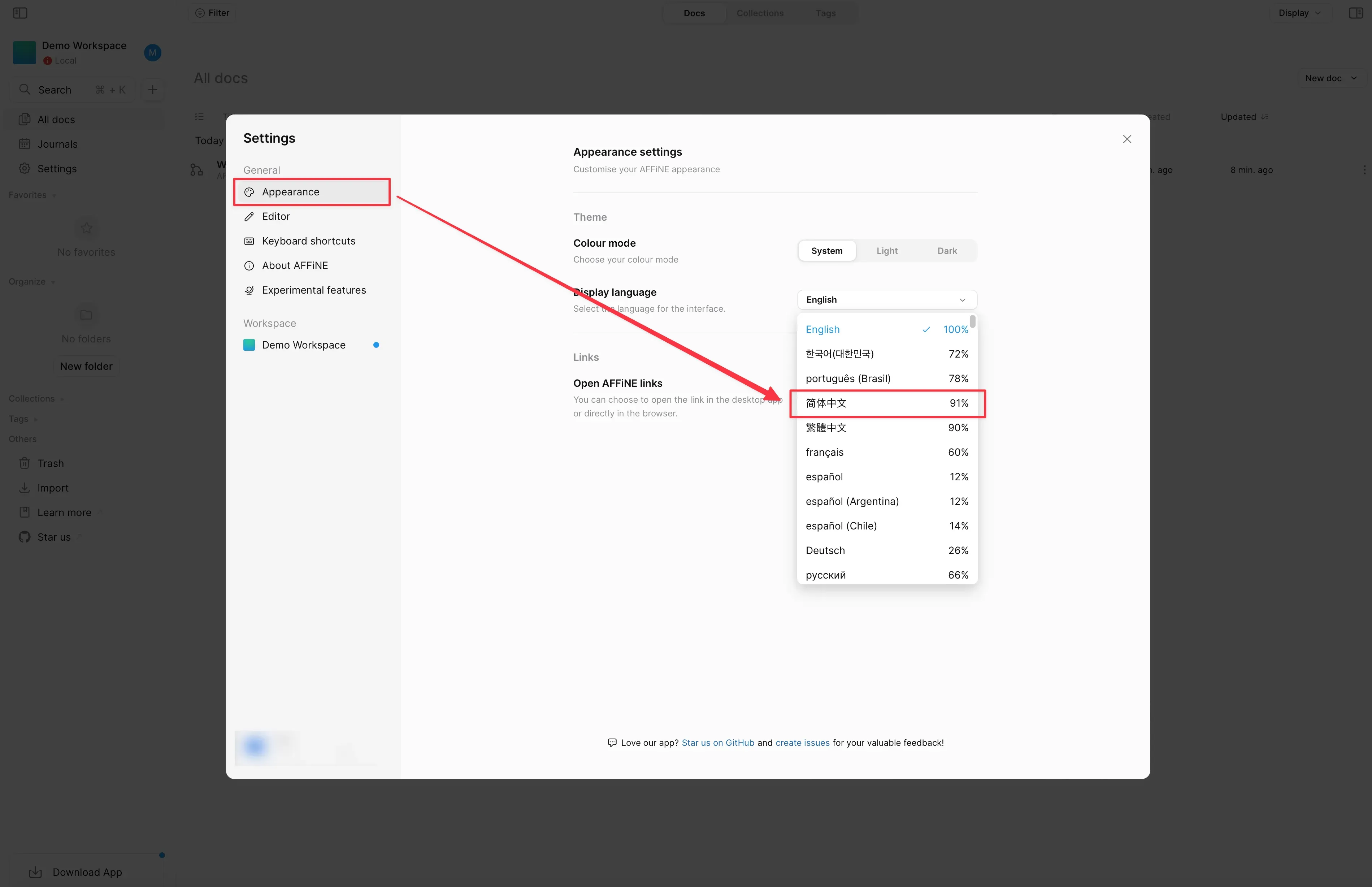
Task: Choose Korean 한국어(대한민국) language option
Action: coord(887,354)
